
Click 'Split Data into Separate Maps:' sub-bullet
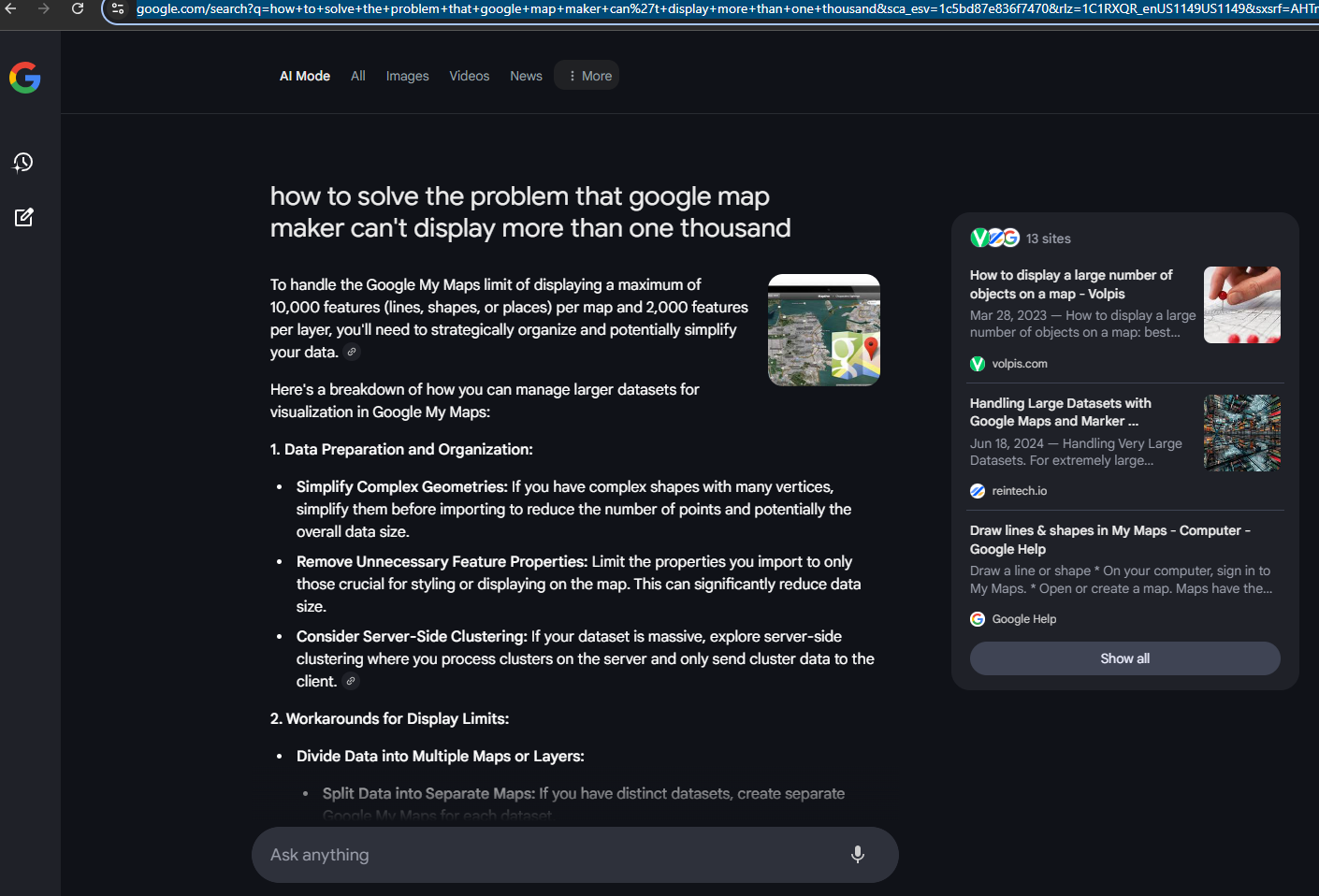[429, 794]
